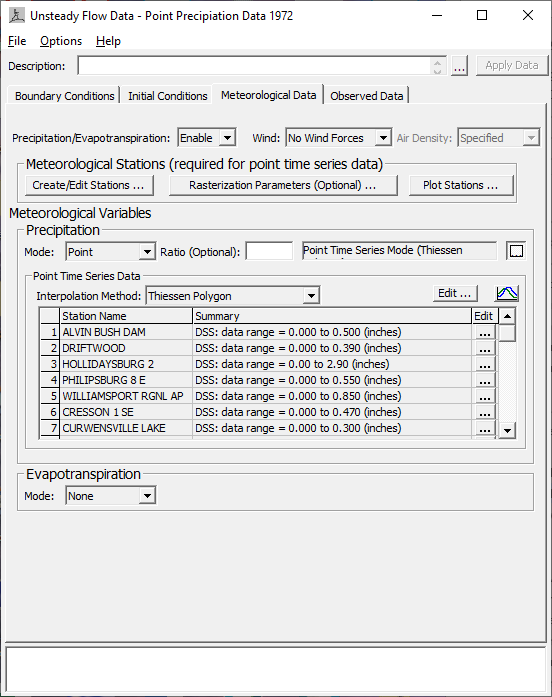Select the Meteorological Data tab
Viewport: 552px width, 697px height.
tap(268, 95)
